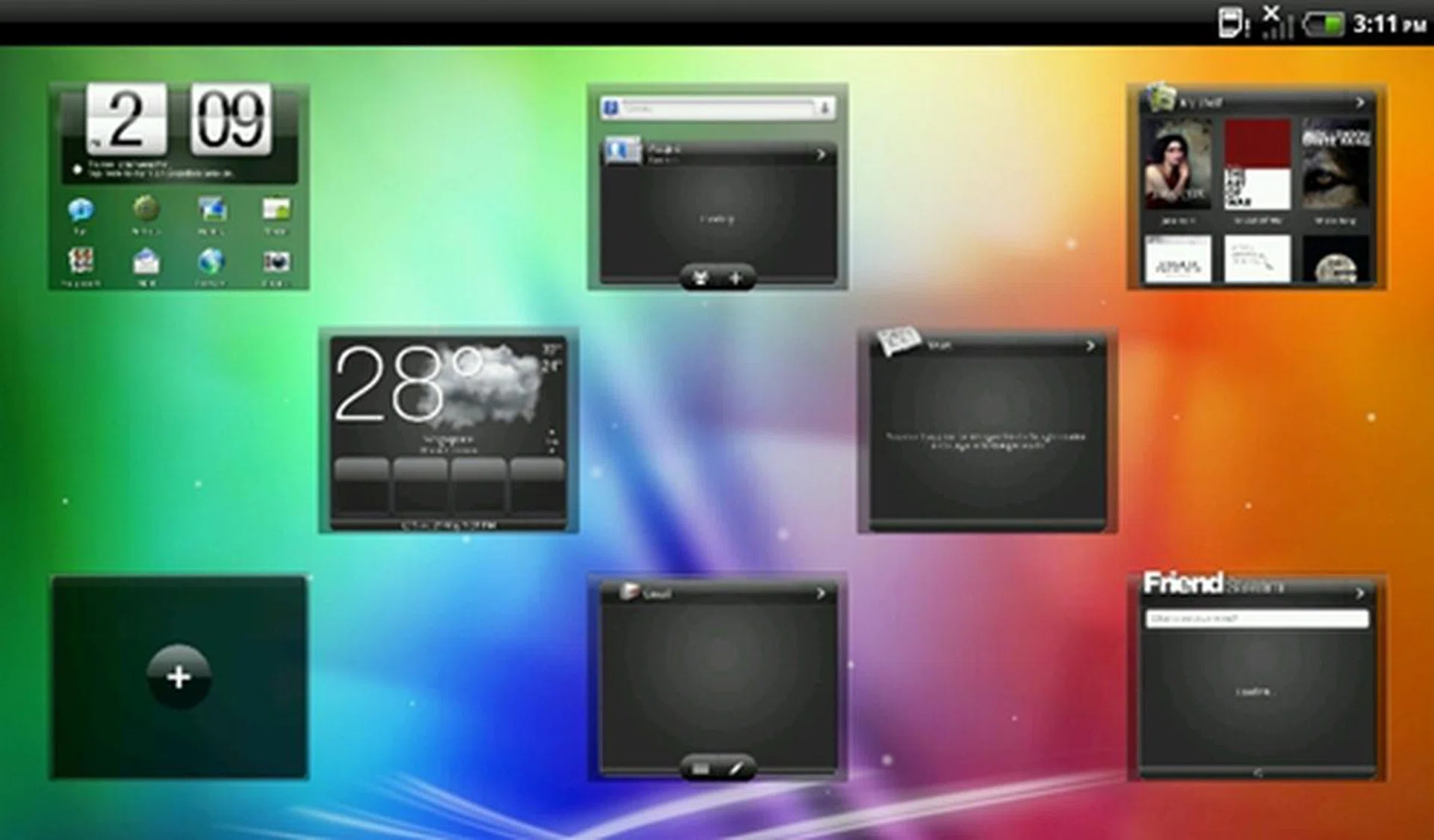Expand the My Shelf books arrow
The height and width of the screenshot is (840, 1434).
tap(1360, 102)
